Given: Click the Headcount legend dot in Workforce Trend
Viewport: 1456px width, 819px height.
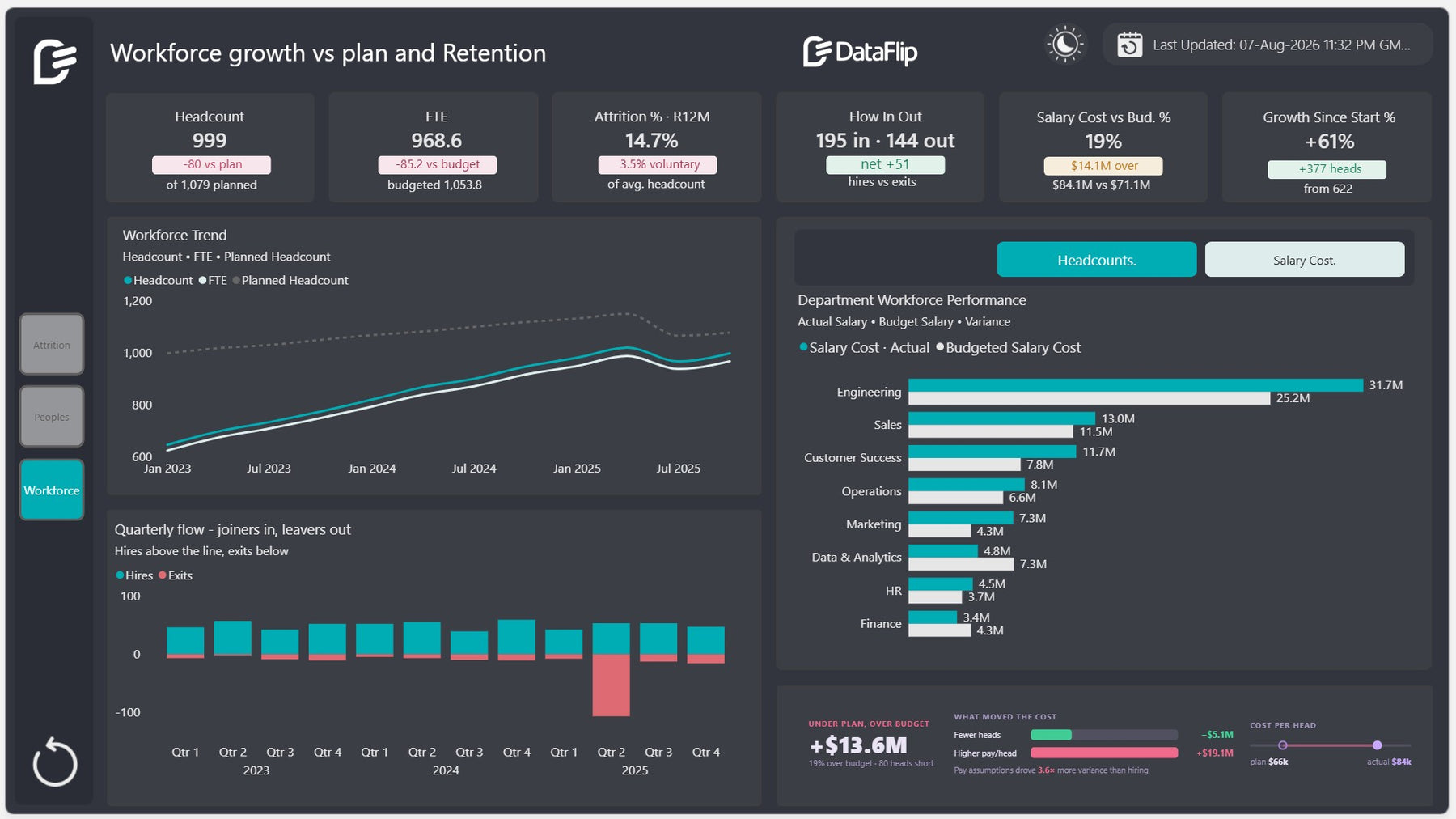Looking at the screenshot, I should pos(128,280).
